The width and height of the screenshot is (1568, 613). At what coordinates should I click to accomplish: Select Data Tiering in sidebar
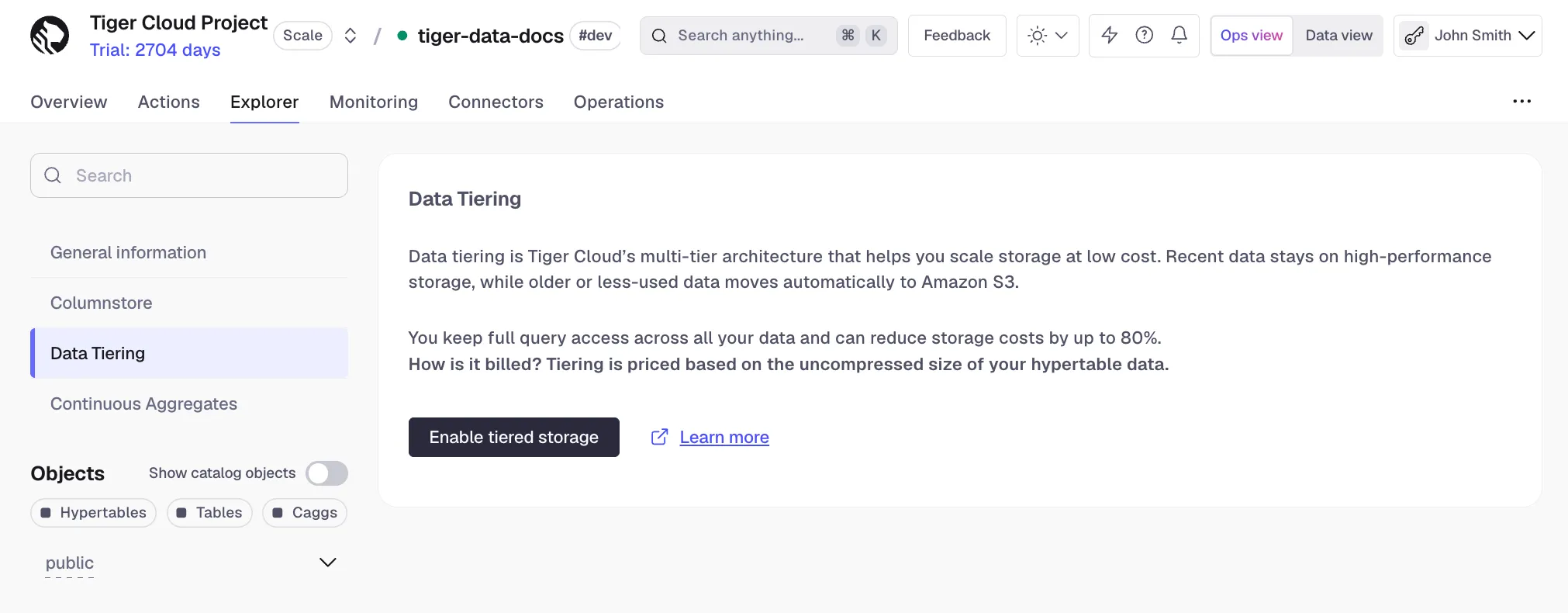189,353
